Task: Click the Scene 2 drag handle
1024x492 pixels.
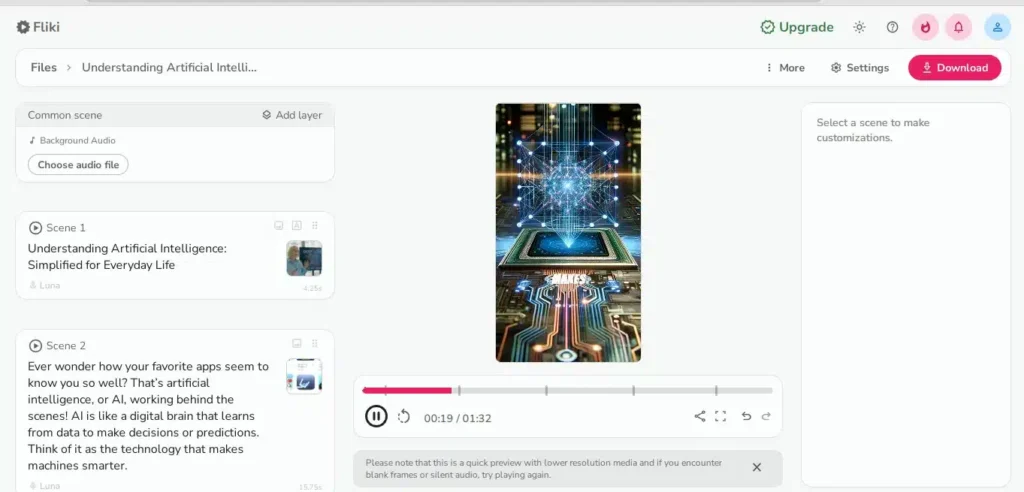Action: 315,344
